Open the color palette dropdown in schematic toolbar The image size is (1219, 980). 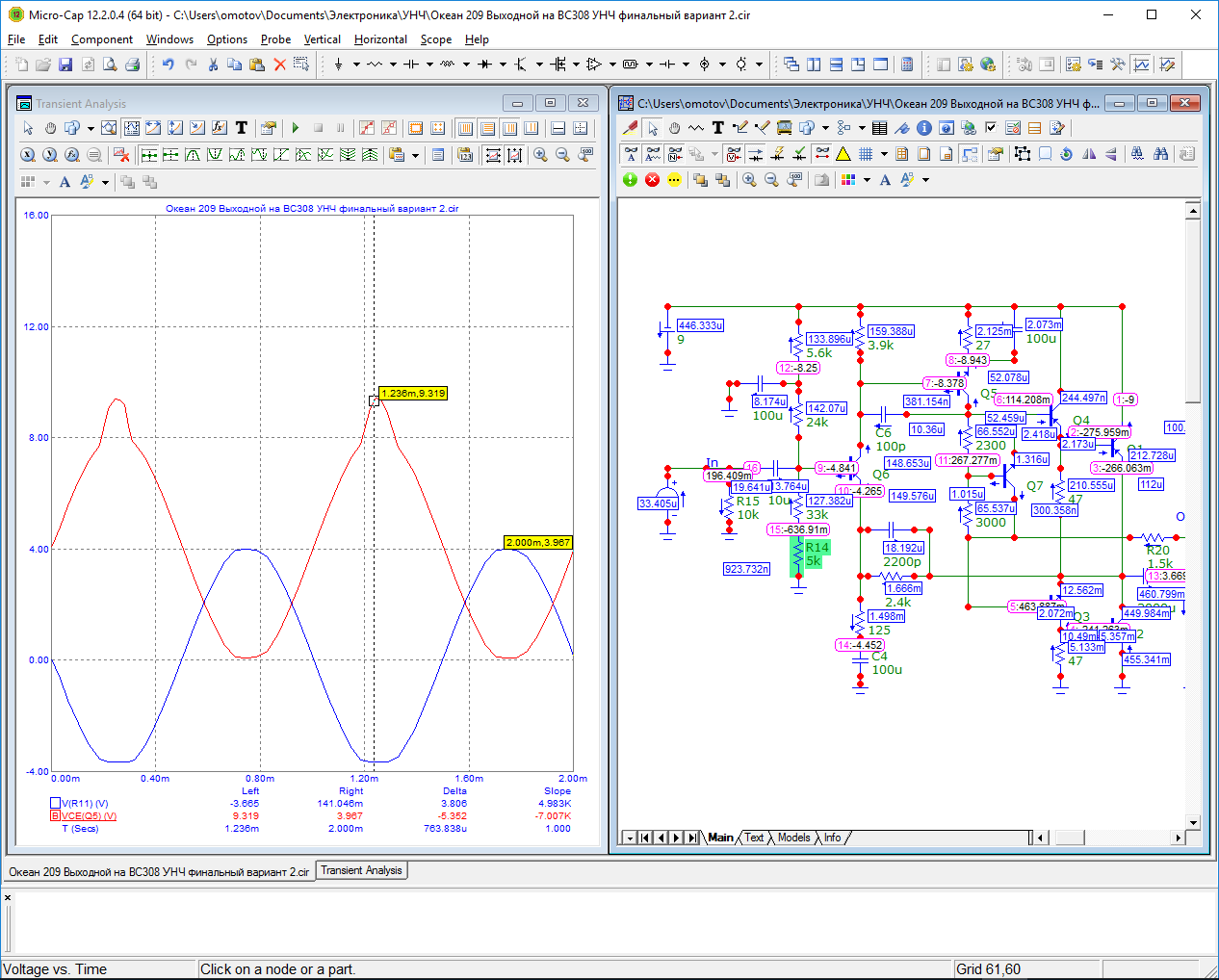click(x=867, y=180)
